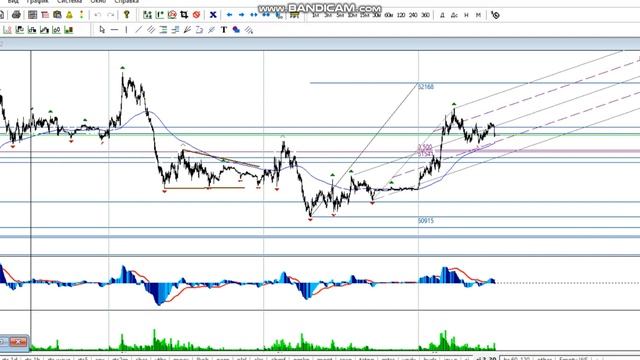
Task: Click the single blue right arrow
Action: (242, 15)
